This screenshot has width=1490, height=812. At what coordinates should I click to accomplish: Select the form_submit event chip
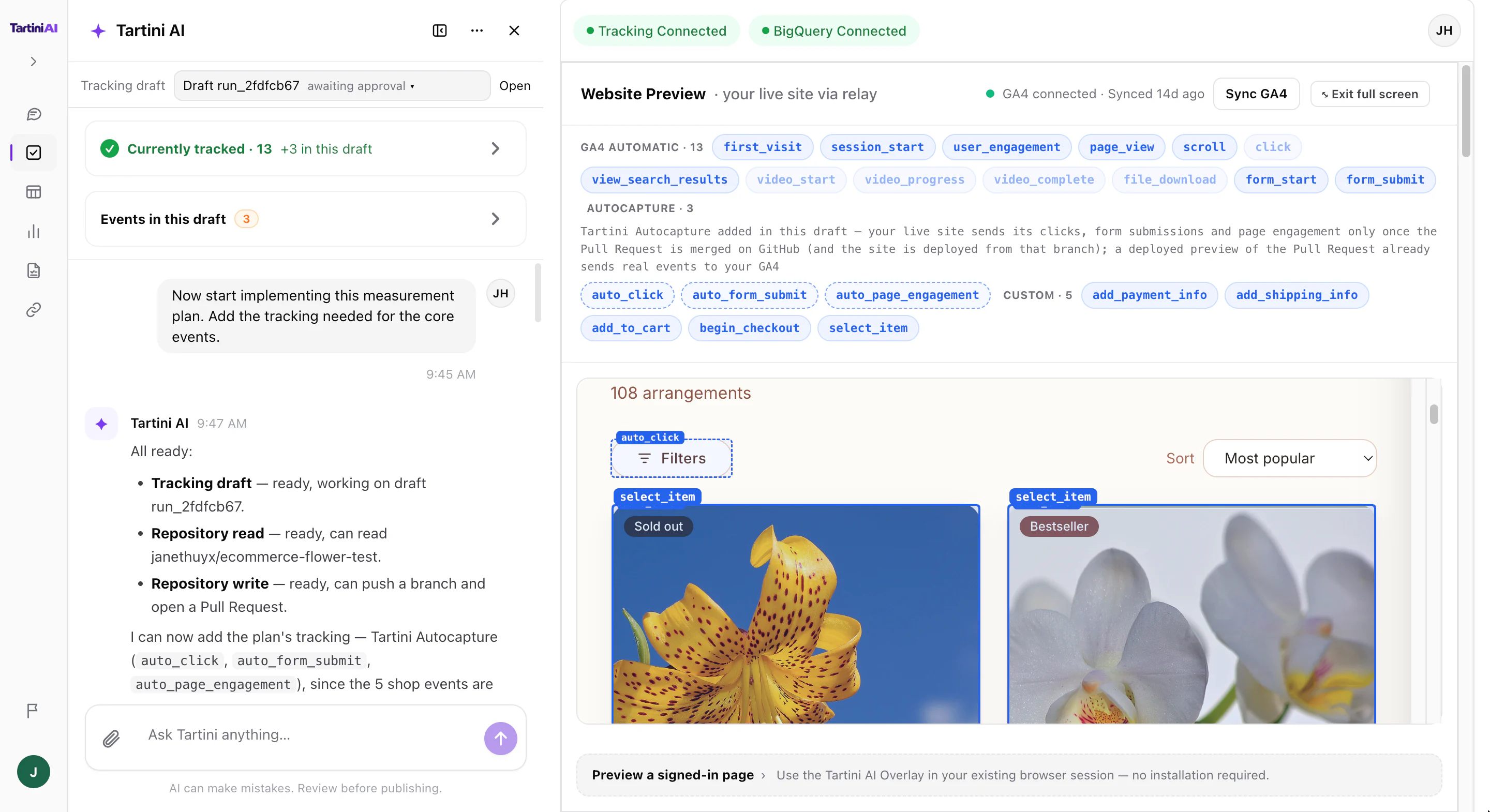1385,179
